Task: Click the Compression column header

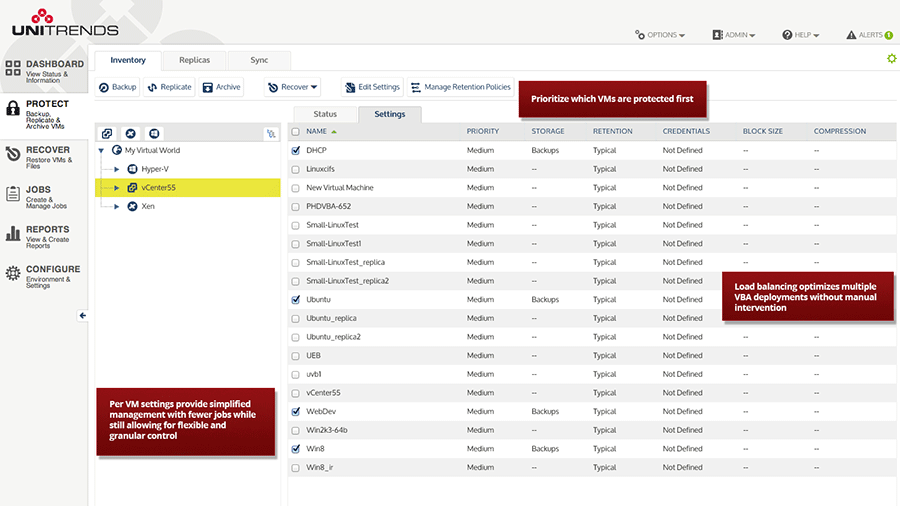Action: 840,131
